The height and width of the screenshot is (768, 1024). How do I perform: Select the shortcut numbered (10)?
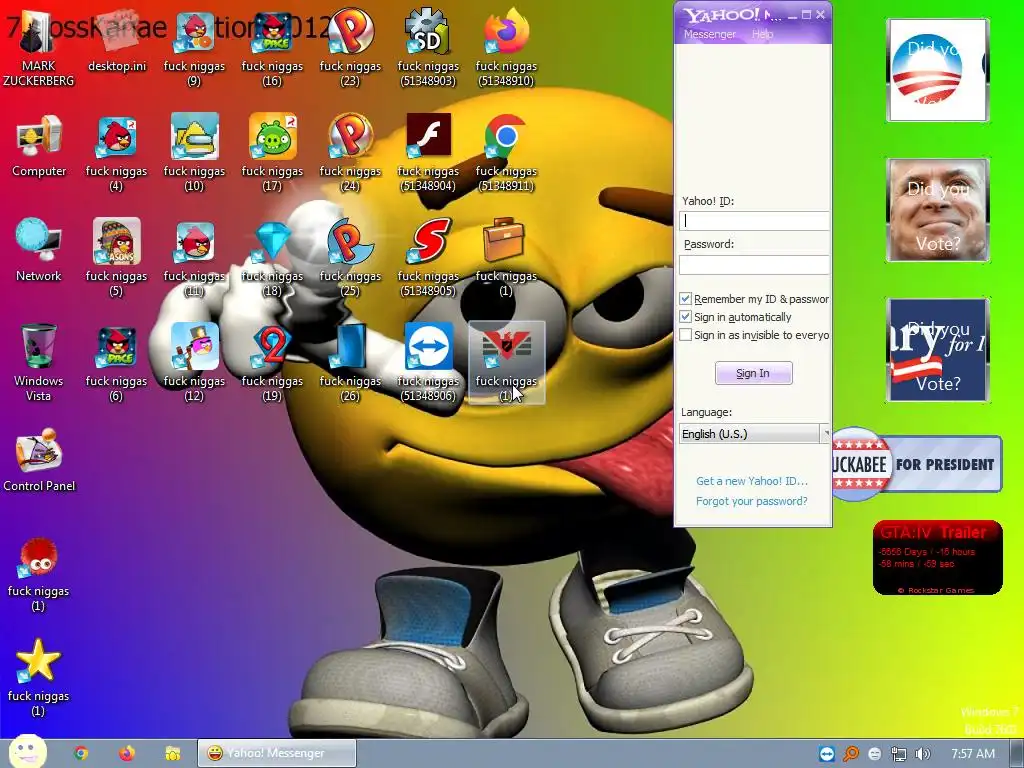tap(194, 152)
